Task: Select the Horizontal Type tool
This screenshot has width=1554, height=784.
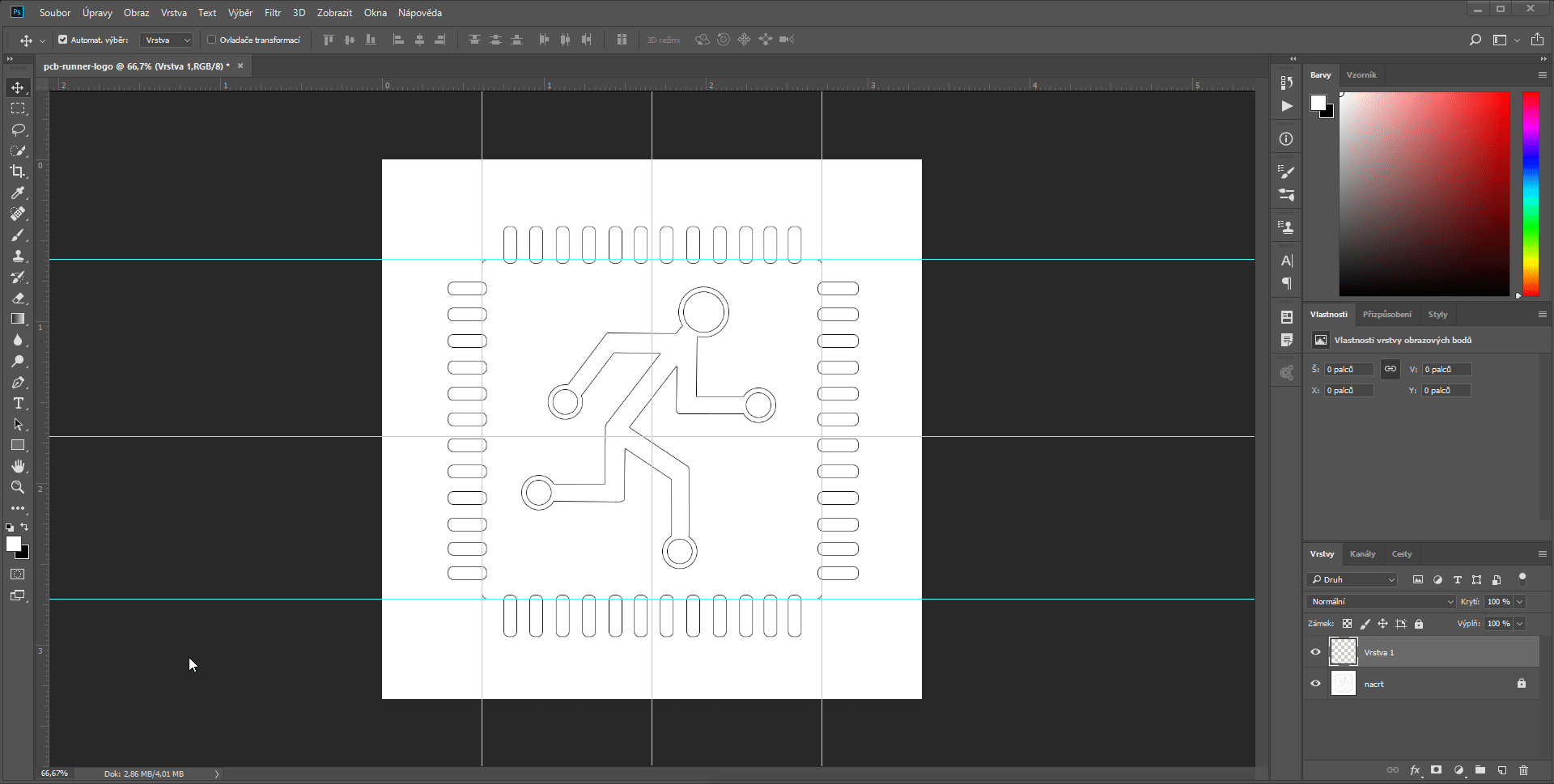Action: coord(18,404)
